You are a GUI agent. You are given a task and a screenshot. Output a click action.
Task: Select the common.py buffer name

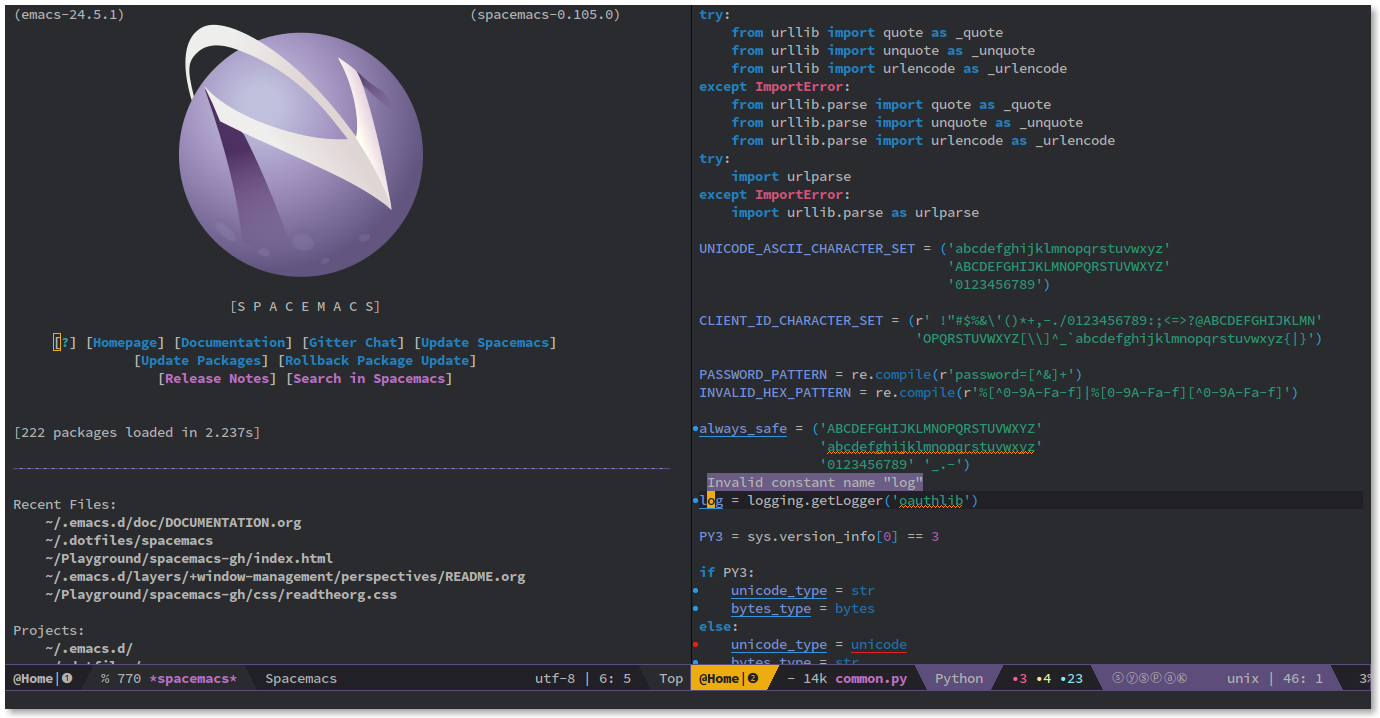coord(871,678)
